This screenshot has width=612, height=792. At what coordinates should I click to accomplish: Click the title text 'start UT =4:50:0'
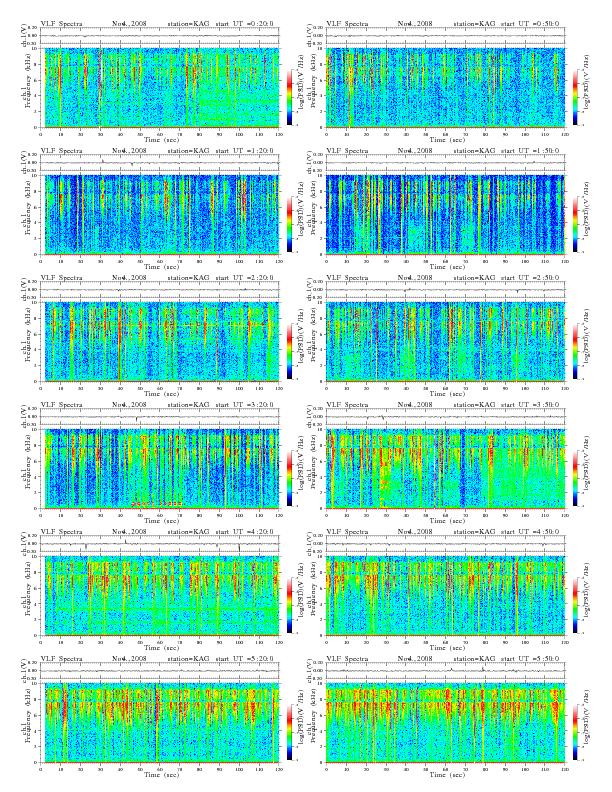coord(530,531)
